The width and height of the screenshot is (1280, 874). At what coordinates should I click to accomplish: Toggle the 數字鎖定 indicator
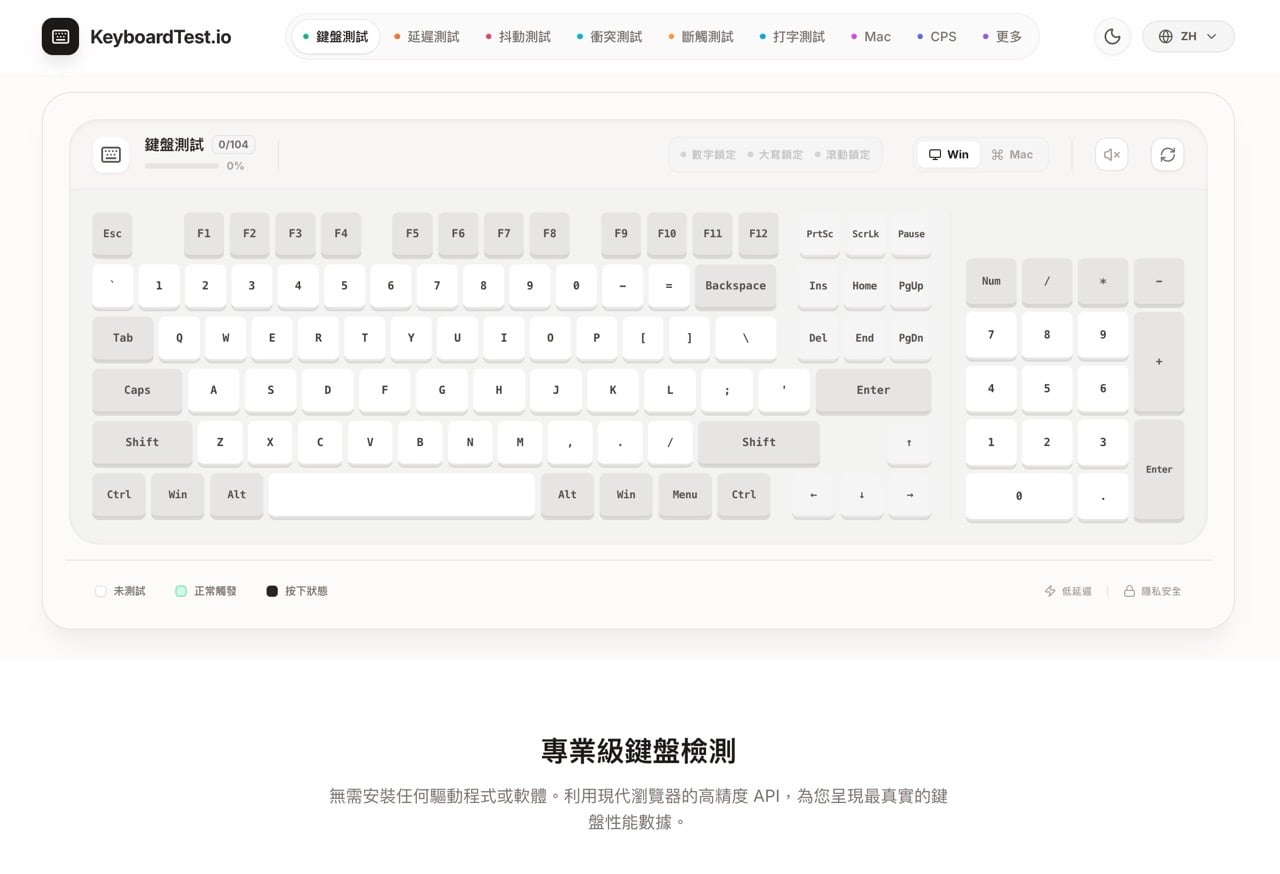708,155
